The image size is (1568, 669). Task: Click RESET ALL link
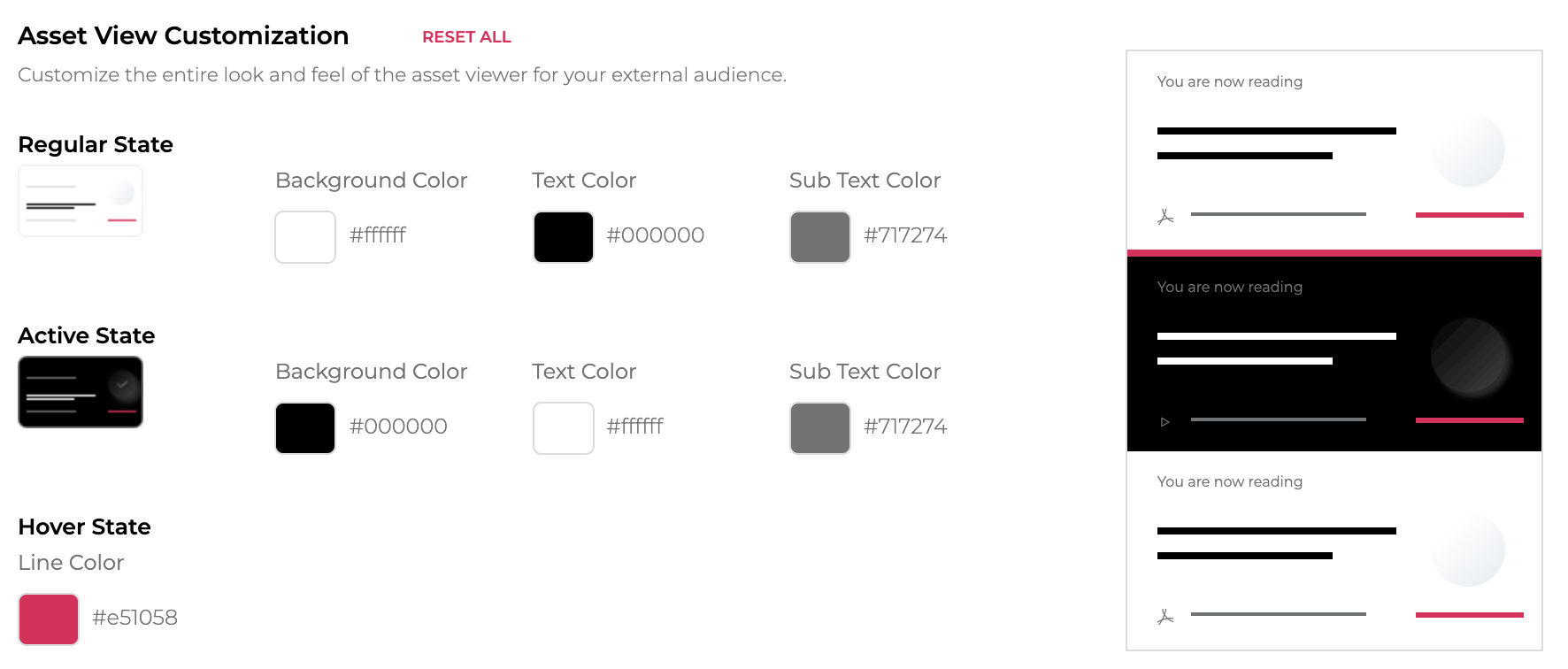(466, 37)
